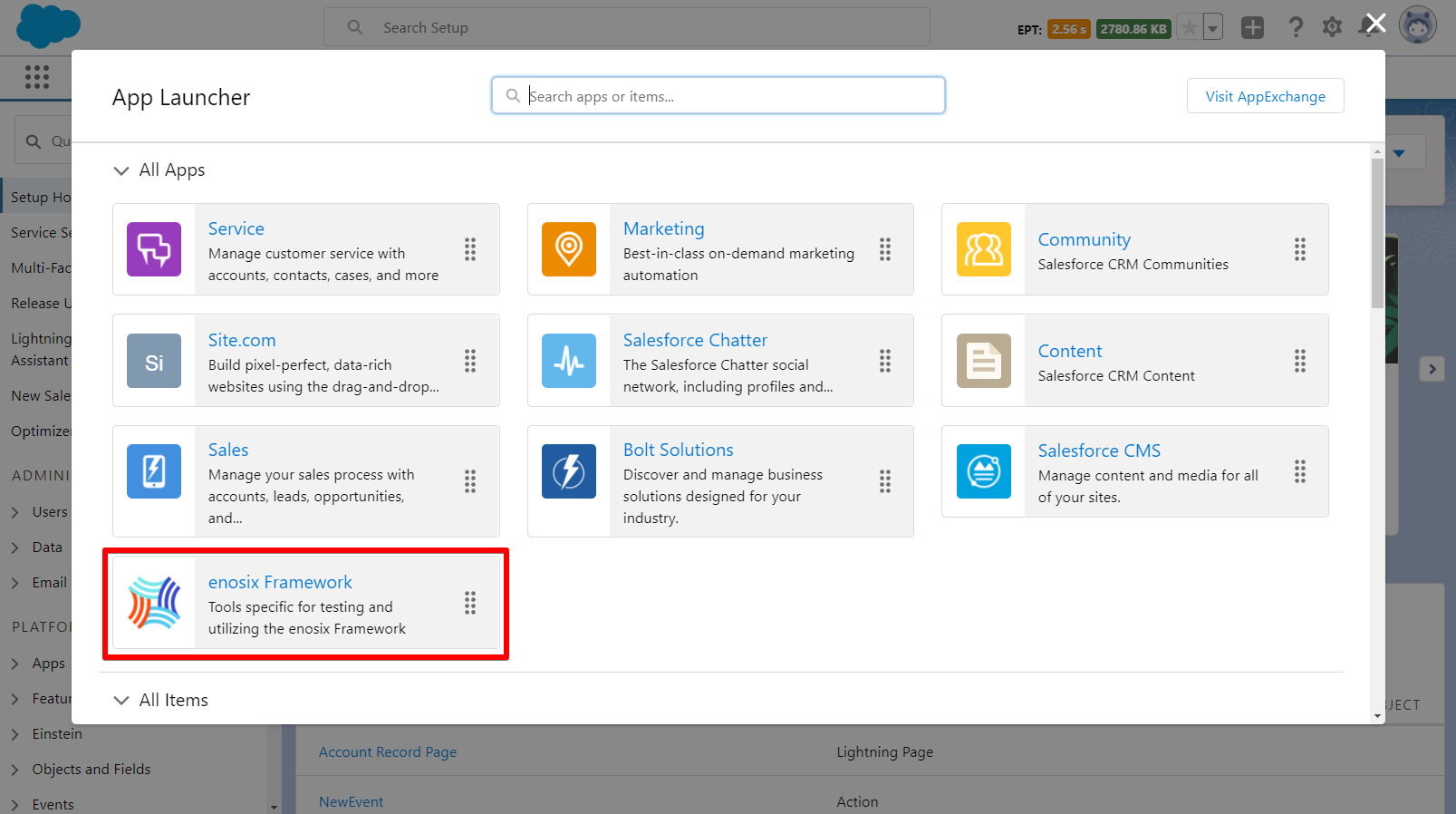Expand the Einstein setup tree node
The image size is (1456, 814).
[x=15, y=734]
